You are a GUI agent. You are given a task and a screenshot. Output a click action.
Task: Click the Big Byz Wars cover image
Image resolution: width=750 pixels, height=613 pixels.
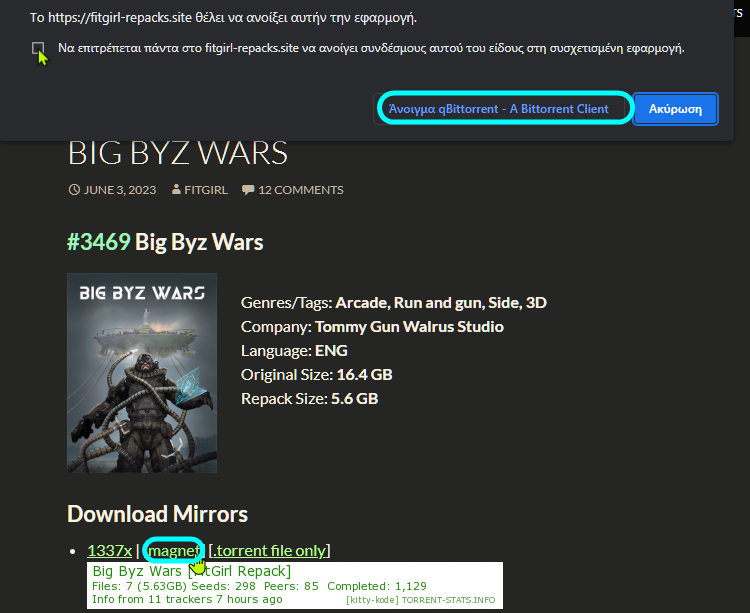tap(142, 373)
